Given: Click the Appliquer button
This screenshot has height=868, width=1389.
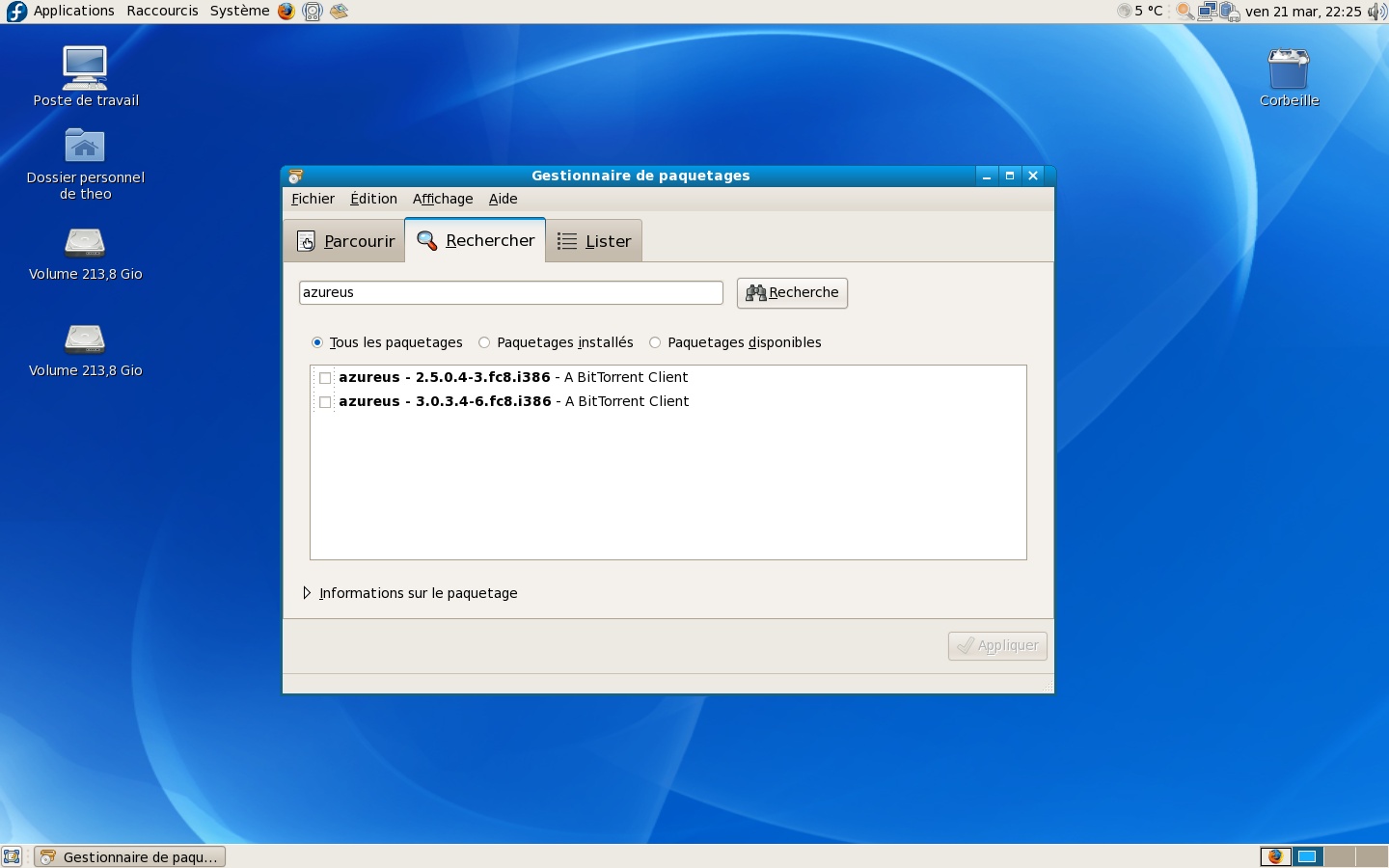Looking at the screenshot, I should pyautogui.click(x=997, y=646).
